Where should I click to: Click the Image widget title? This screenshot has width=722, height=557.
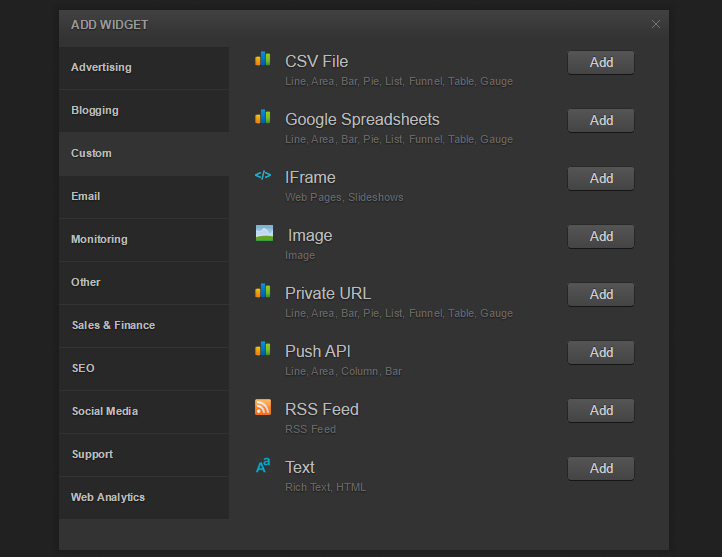pyautogui.click(x=310, y=236)
